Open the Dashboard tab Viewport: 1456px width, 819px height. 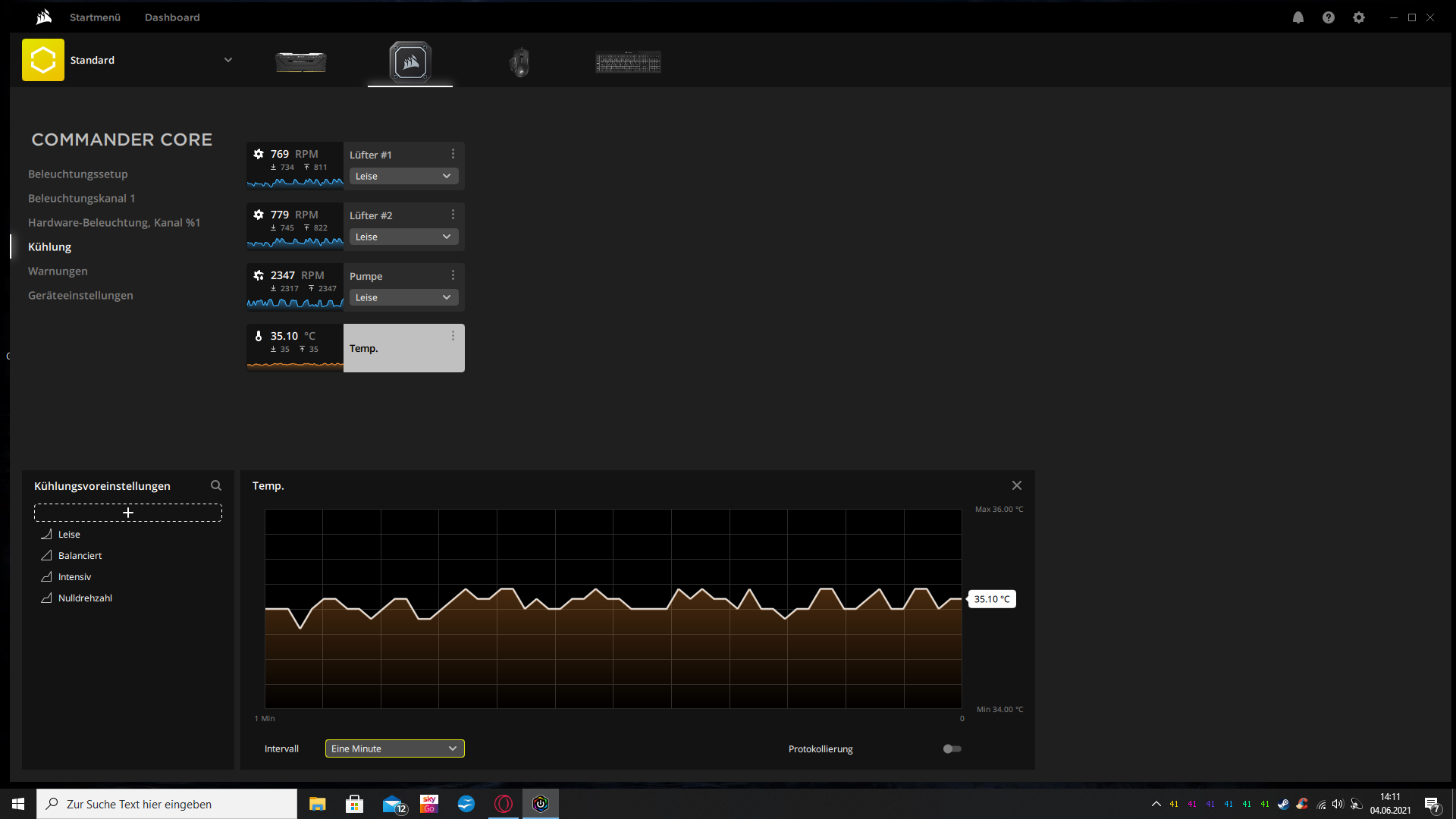pyautogui.click(x=172, y=17)
